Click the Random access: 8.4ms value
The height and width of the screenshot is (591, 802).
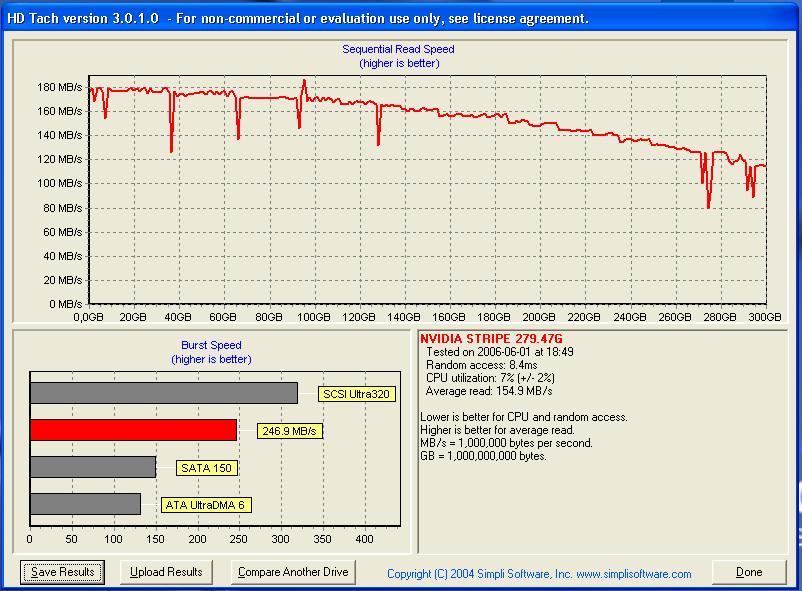point(481,365)
